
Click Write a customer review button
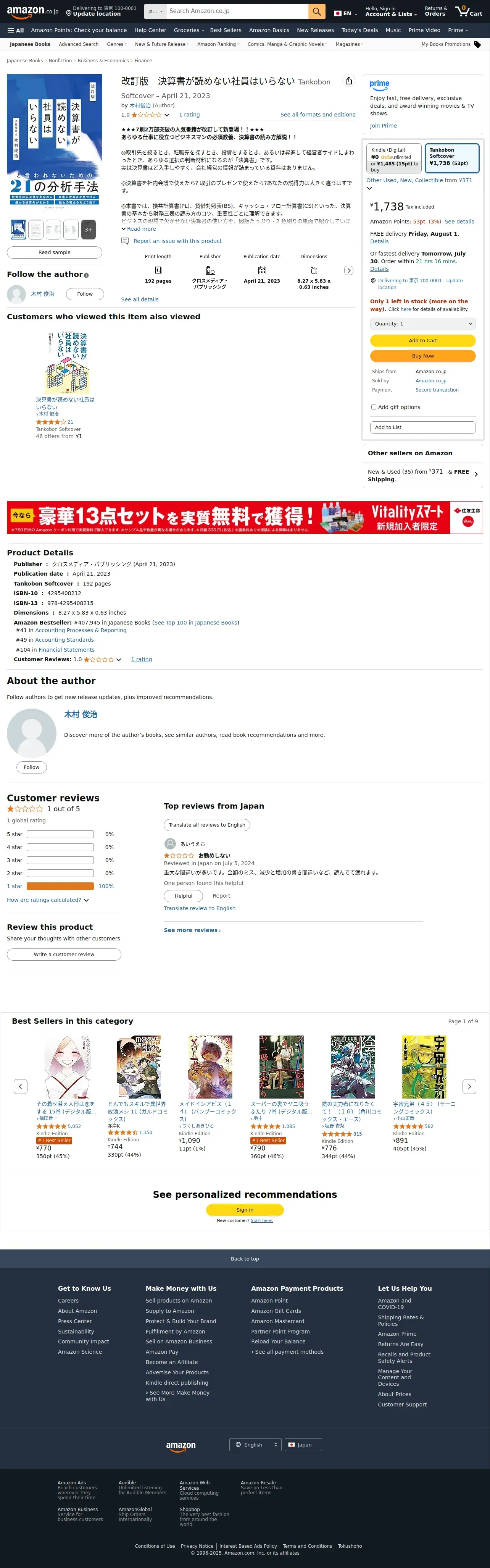pos(64,955)
